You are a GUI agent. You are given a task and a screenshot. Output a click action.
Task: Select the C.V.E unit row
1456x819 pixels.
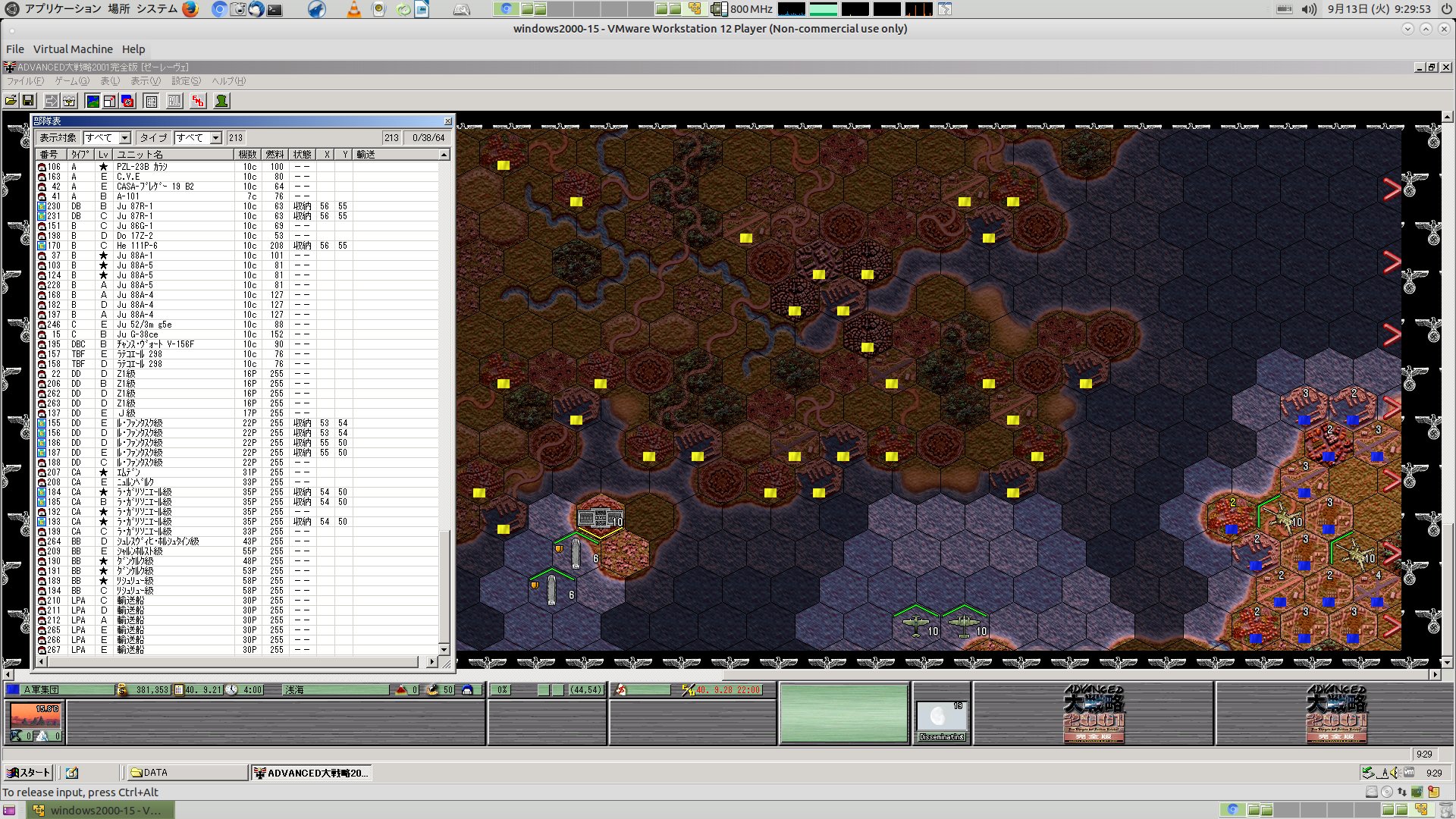(x=237, y=177)
